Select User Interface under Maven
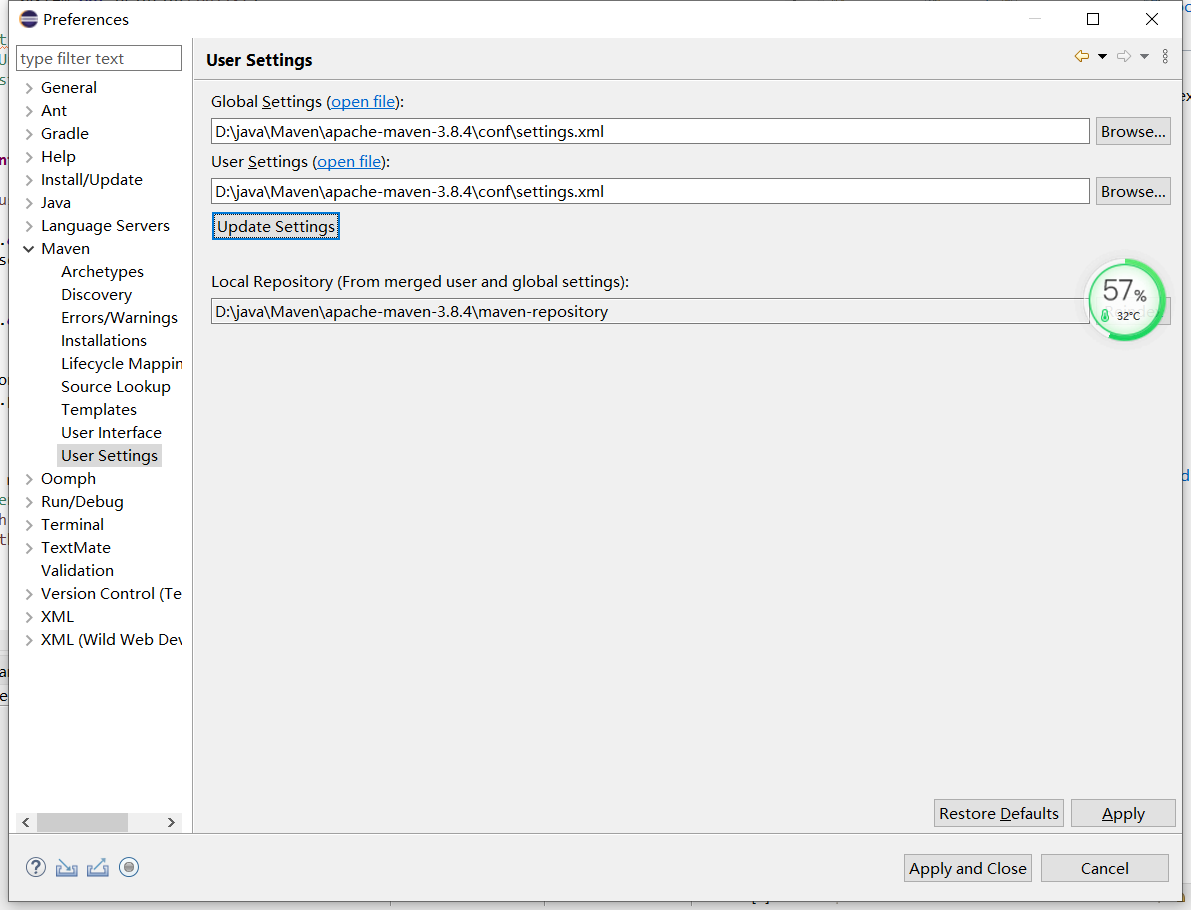 click(x=112, y=432)
